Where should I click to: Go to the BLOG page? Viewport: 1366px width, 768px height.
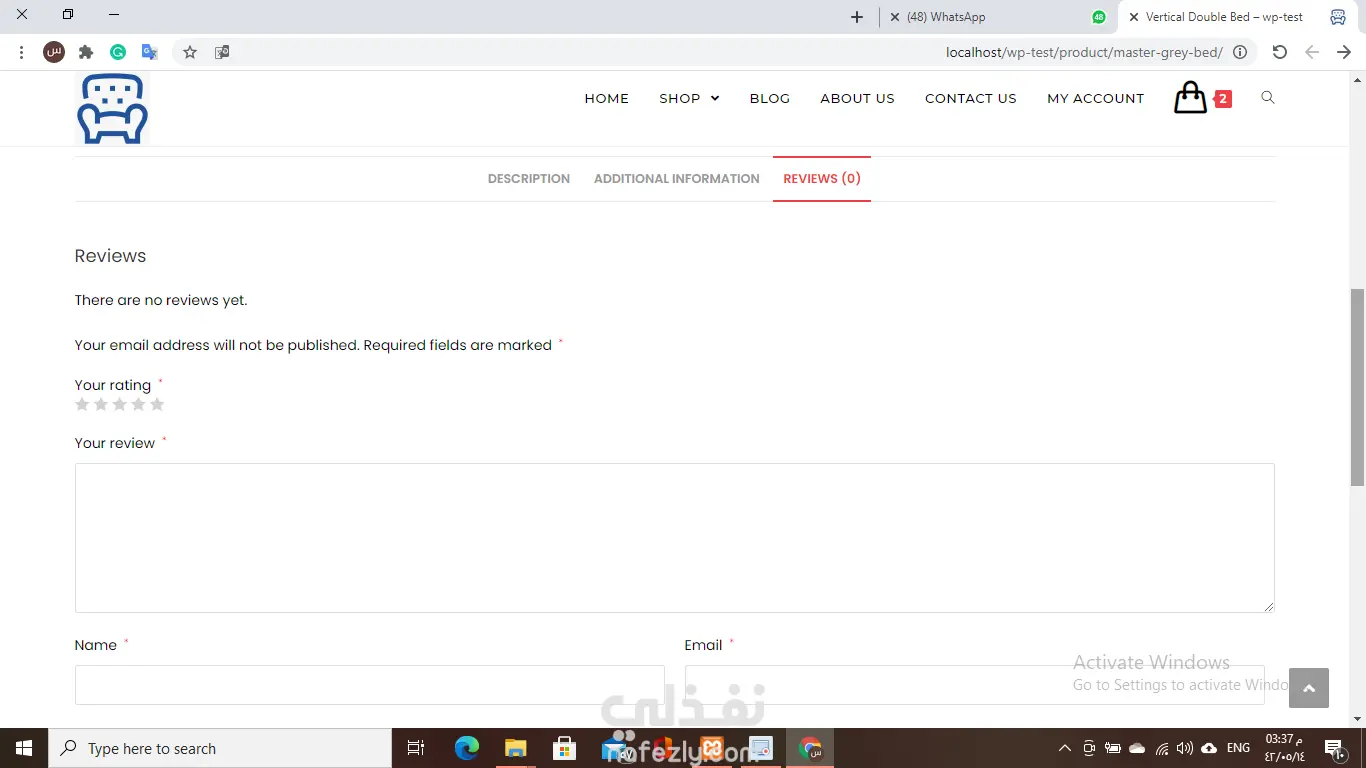click(770, 98)
